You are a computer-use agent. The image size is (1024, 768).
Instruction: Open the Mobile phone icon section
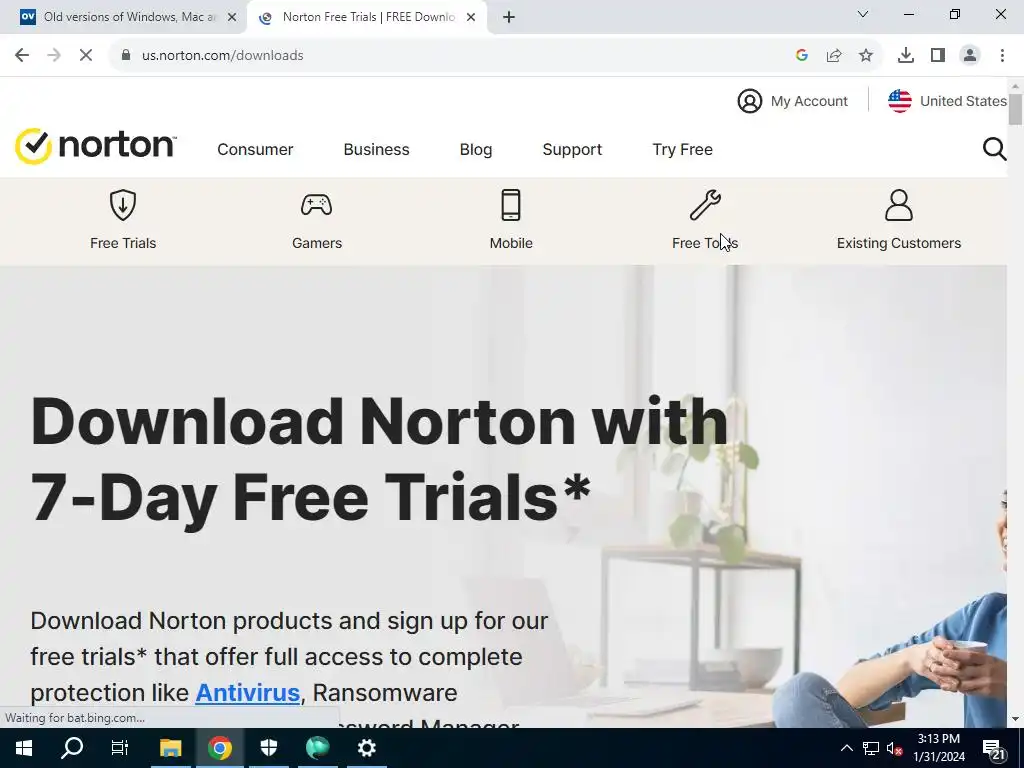[x=511, y=205]
